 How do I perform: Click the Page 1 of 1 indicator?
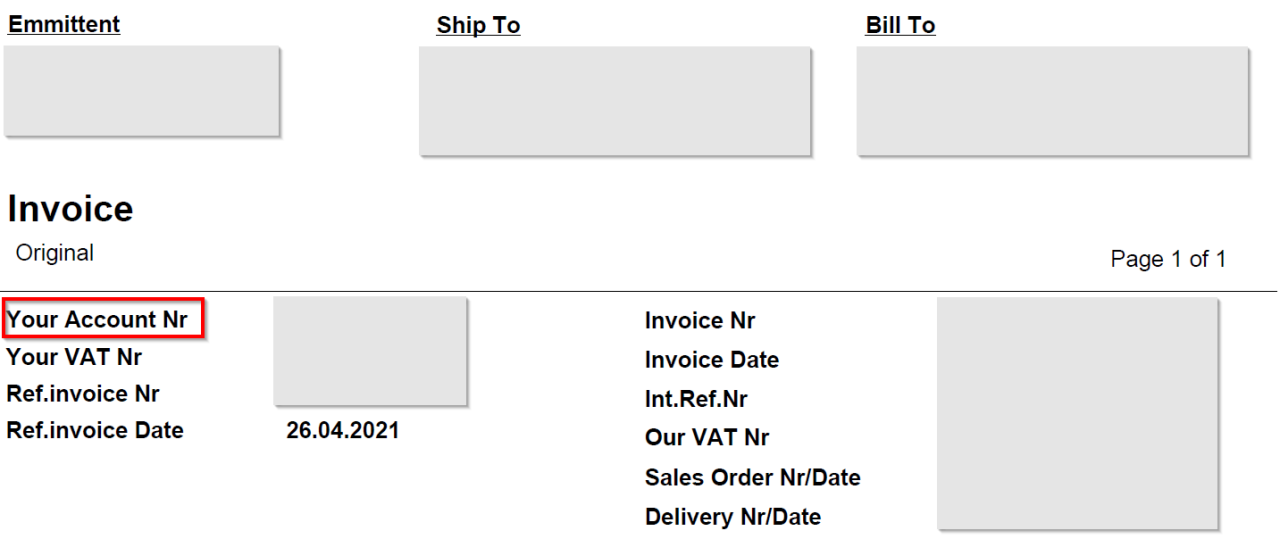(x=1168, y=259)
